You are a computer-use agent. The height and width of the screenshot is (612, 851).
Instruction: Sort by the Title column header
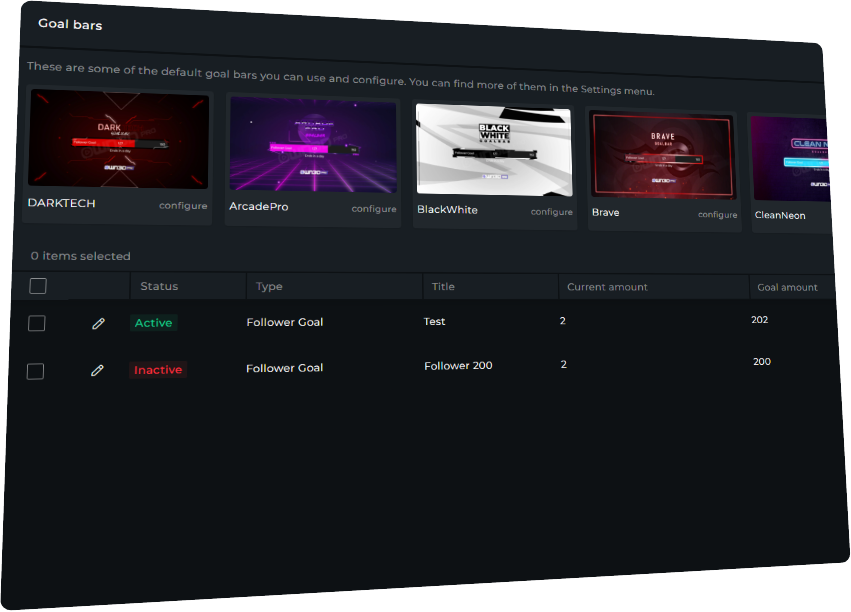443,286
